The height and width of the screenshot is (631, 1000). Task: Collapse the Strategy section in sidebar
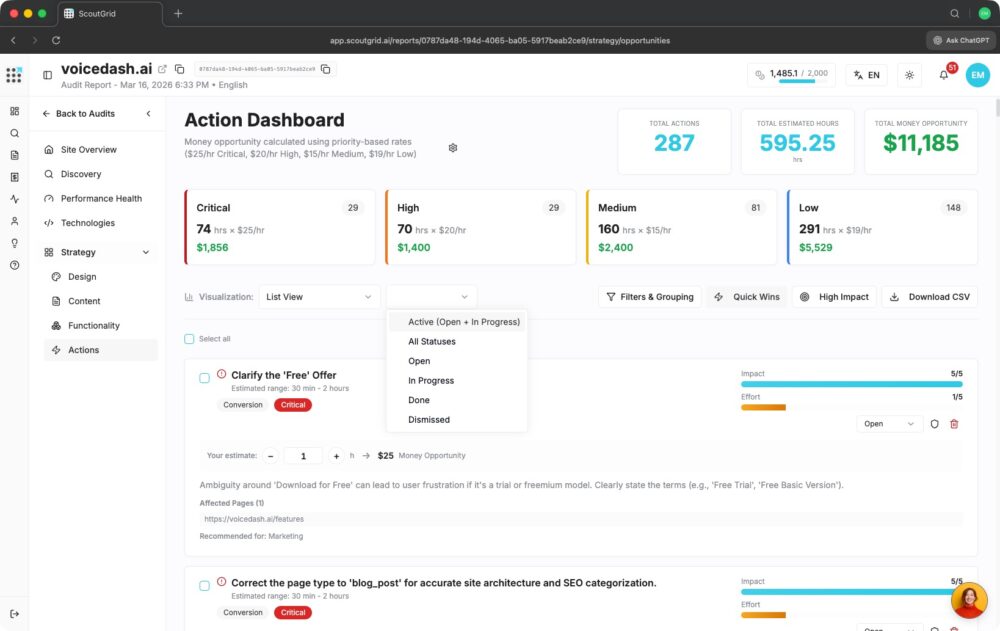point(146,252)
